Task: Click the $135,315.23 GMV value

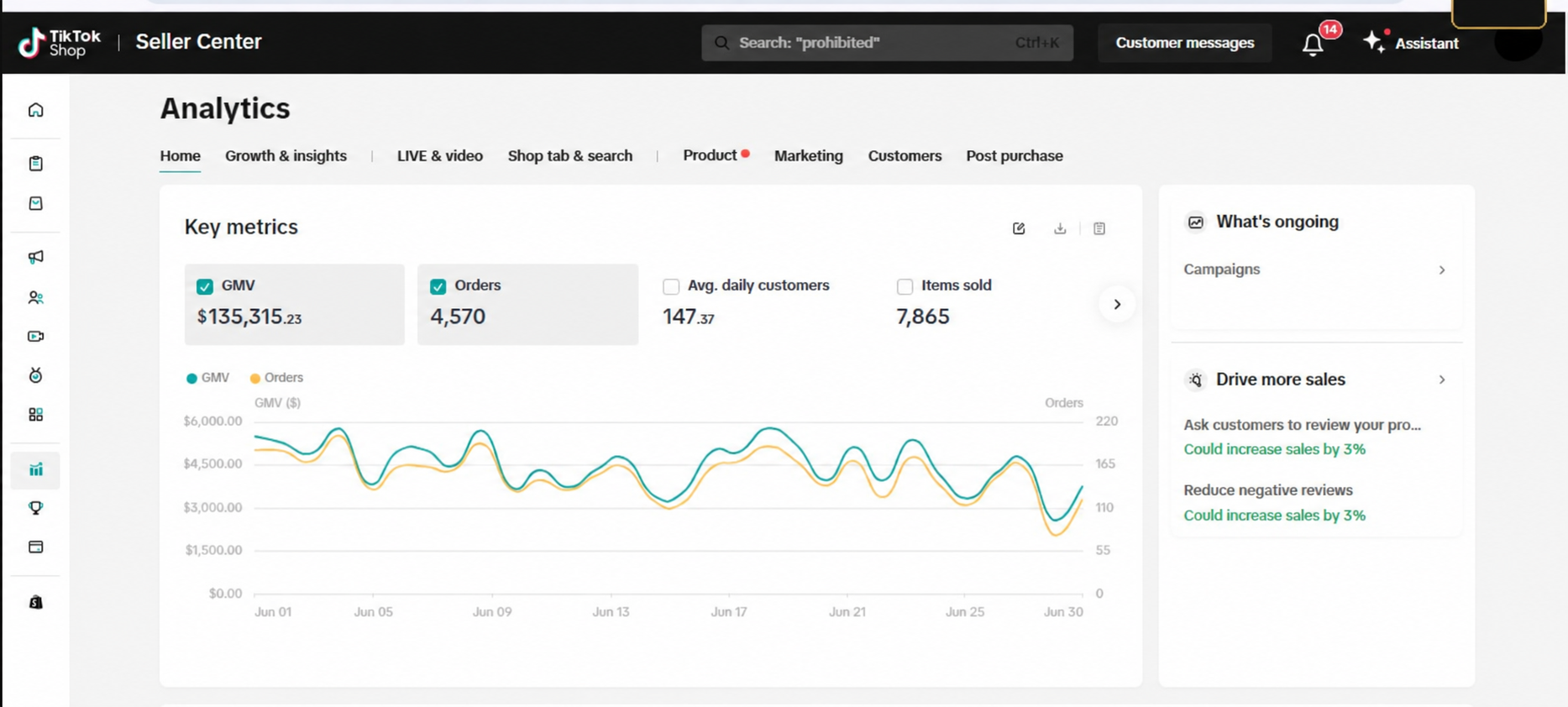Action: 249,317
